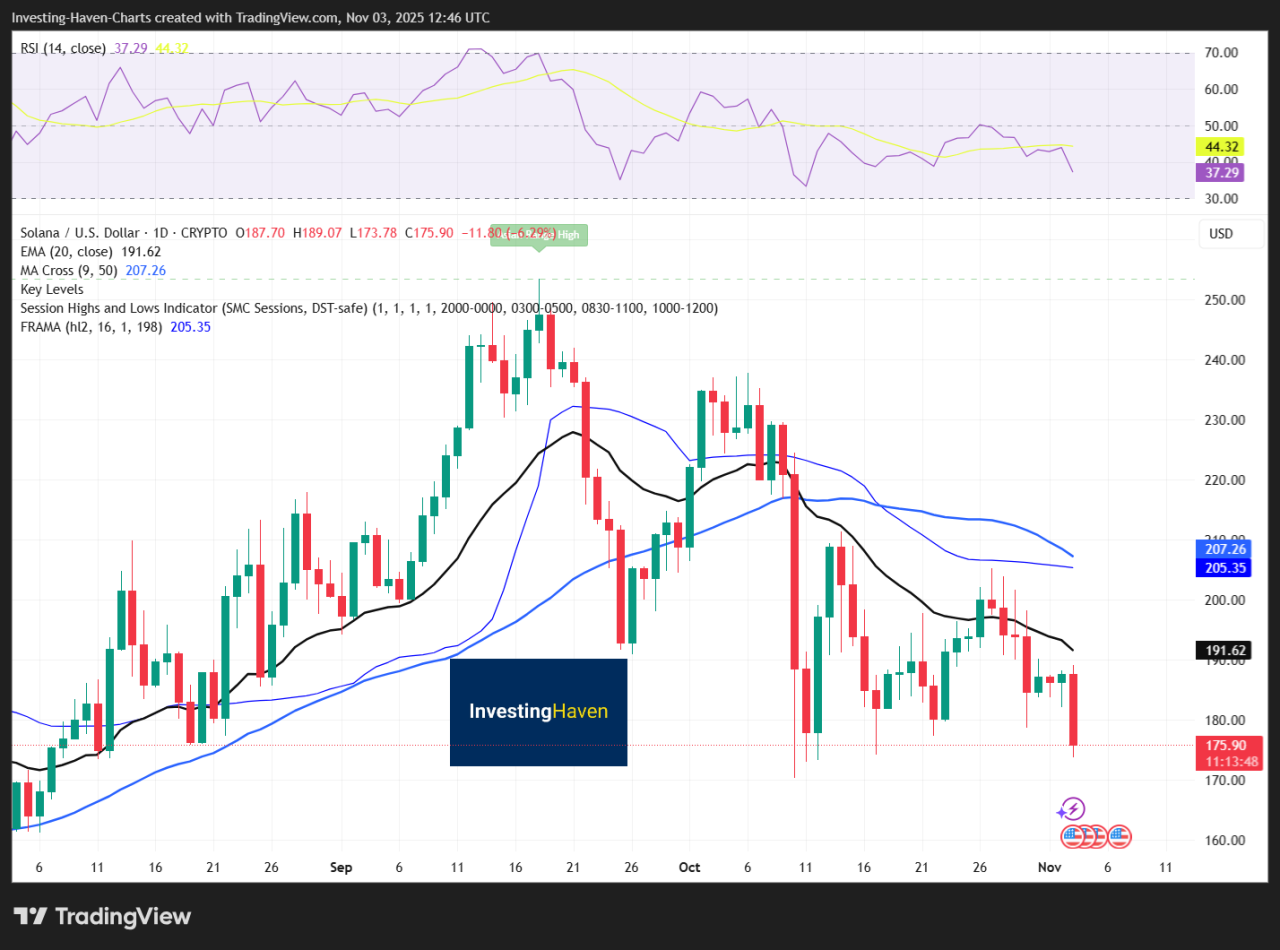Click the purple lightning bolt event icon
The height and width of the screenshot is (950, 1280).
click(x=1072, y=809)
